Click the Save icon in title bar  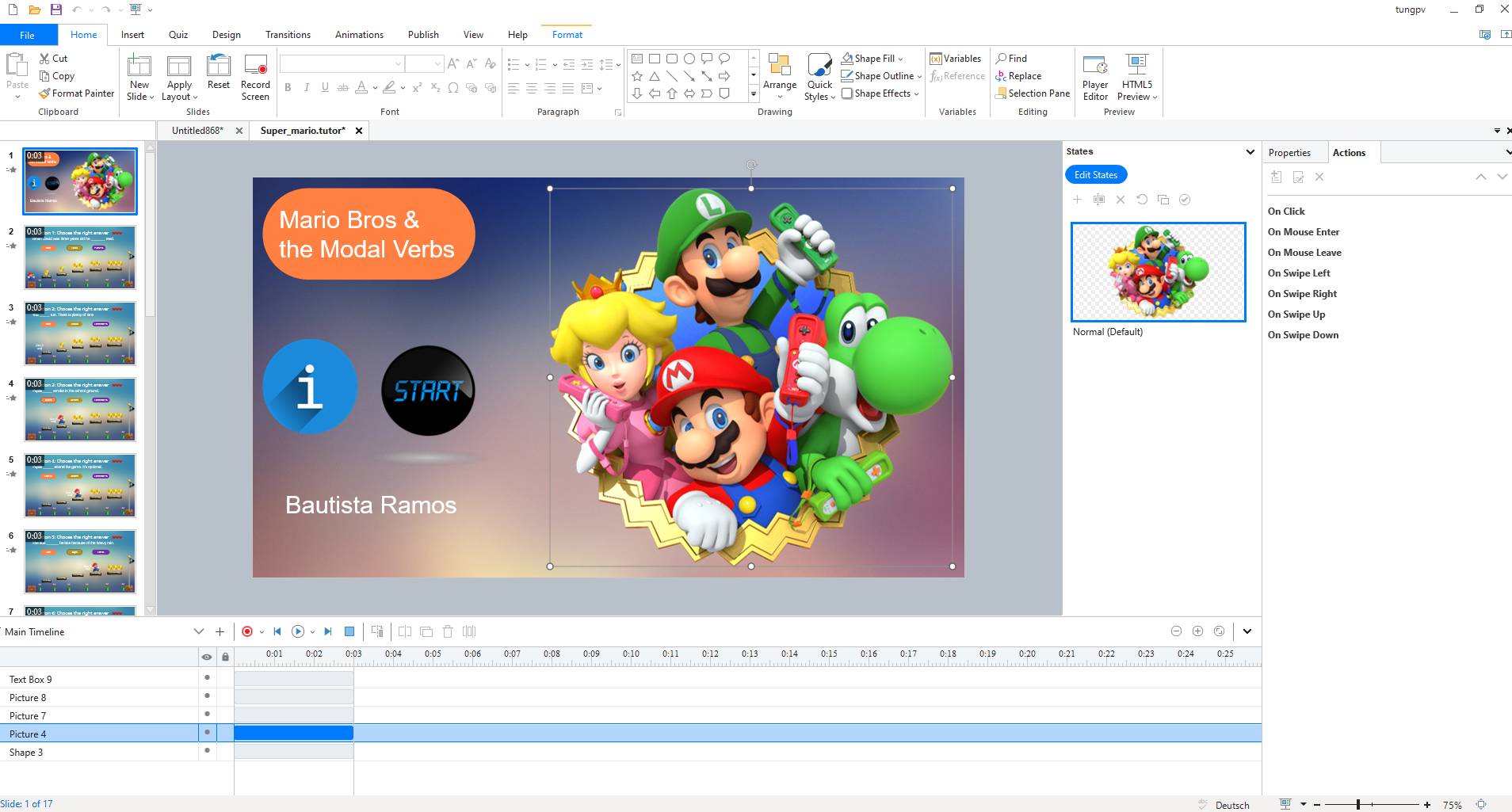point(55,10)
